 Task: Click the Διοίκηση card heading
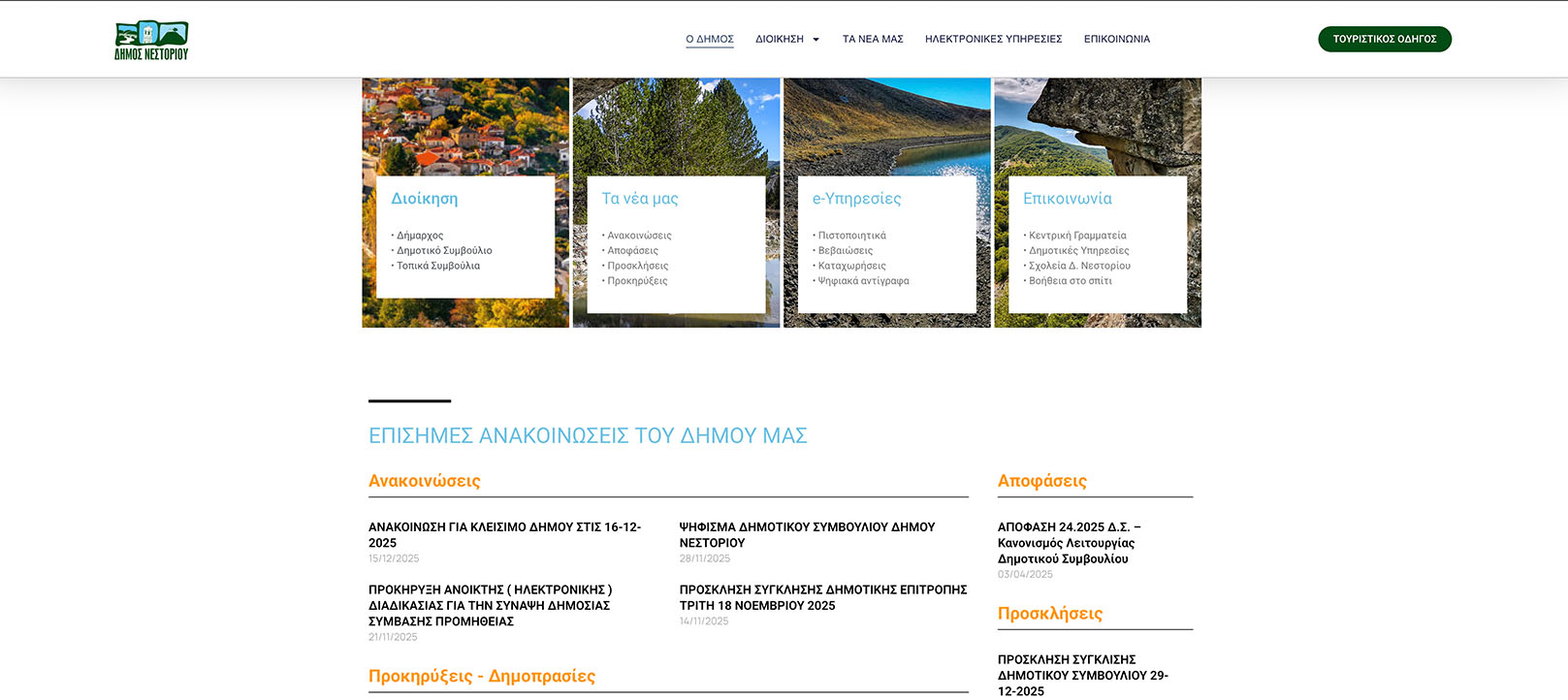coord(424,199)
